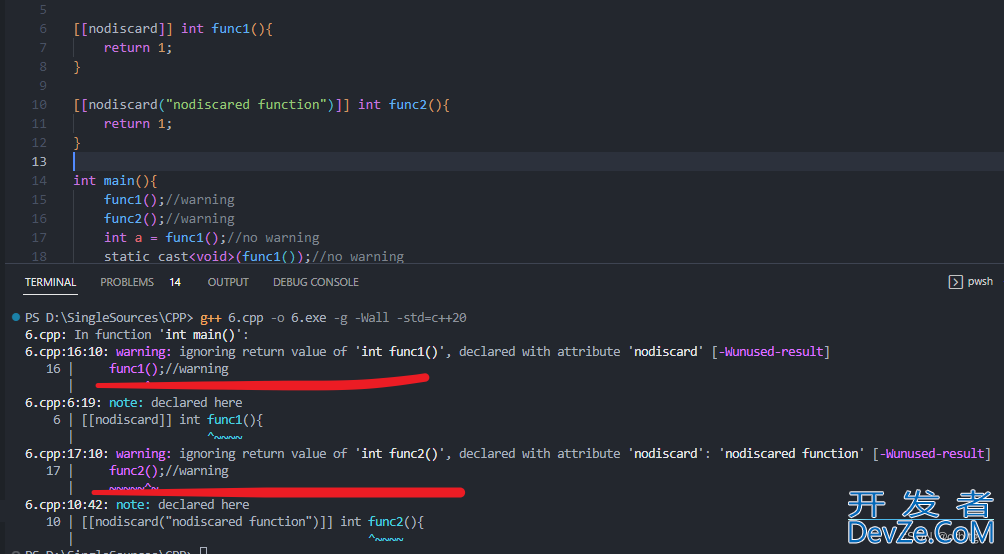
Task: Click the func1();//warning line in editor
Action: coord(170,200)
